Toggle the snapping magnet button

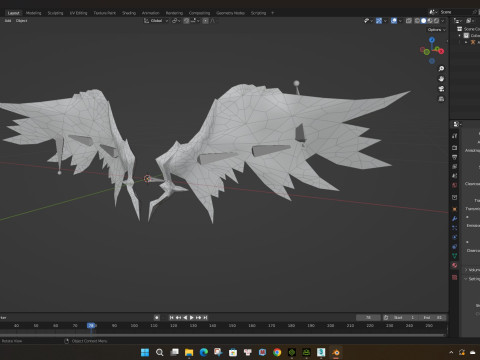pos(186,21)
